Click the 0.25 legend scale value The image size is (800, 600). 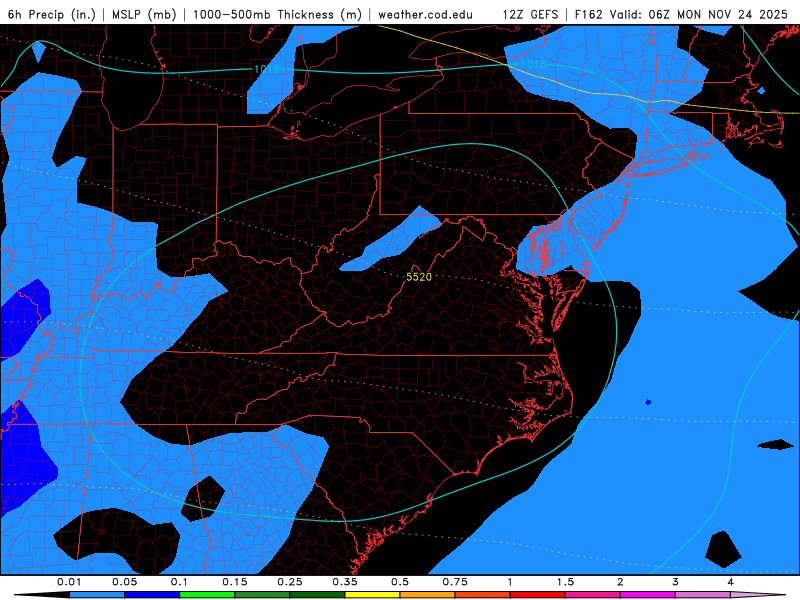pyautogui.click(x=290, y=582)
